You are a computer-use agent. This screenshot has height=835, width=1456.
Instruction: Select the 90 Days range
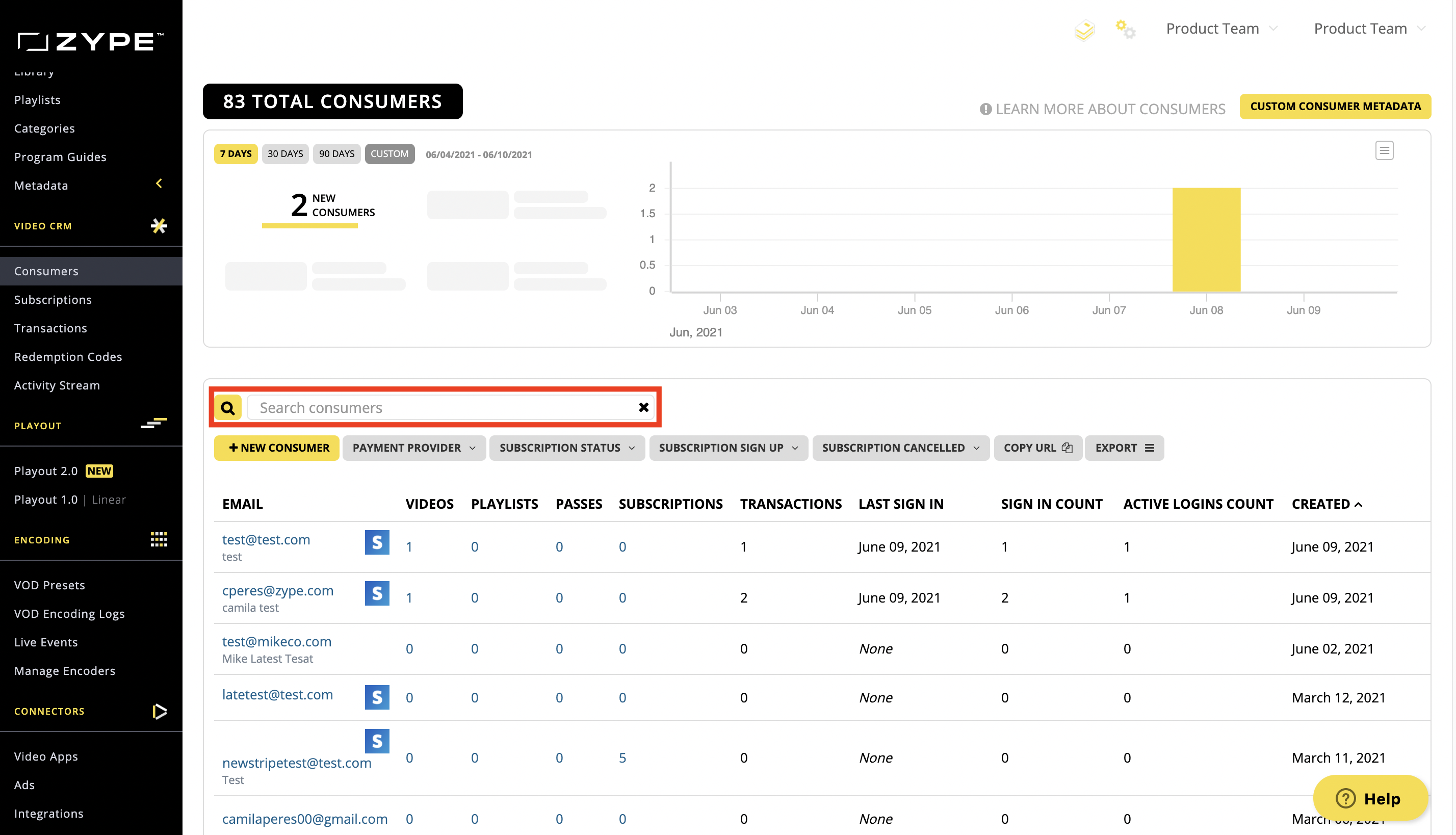click(336, 154)
